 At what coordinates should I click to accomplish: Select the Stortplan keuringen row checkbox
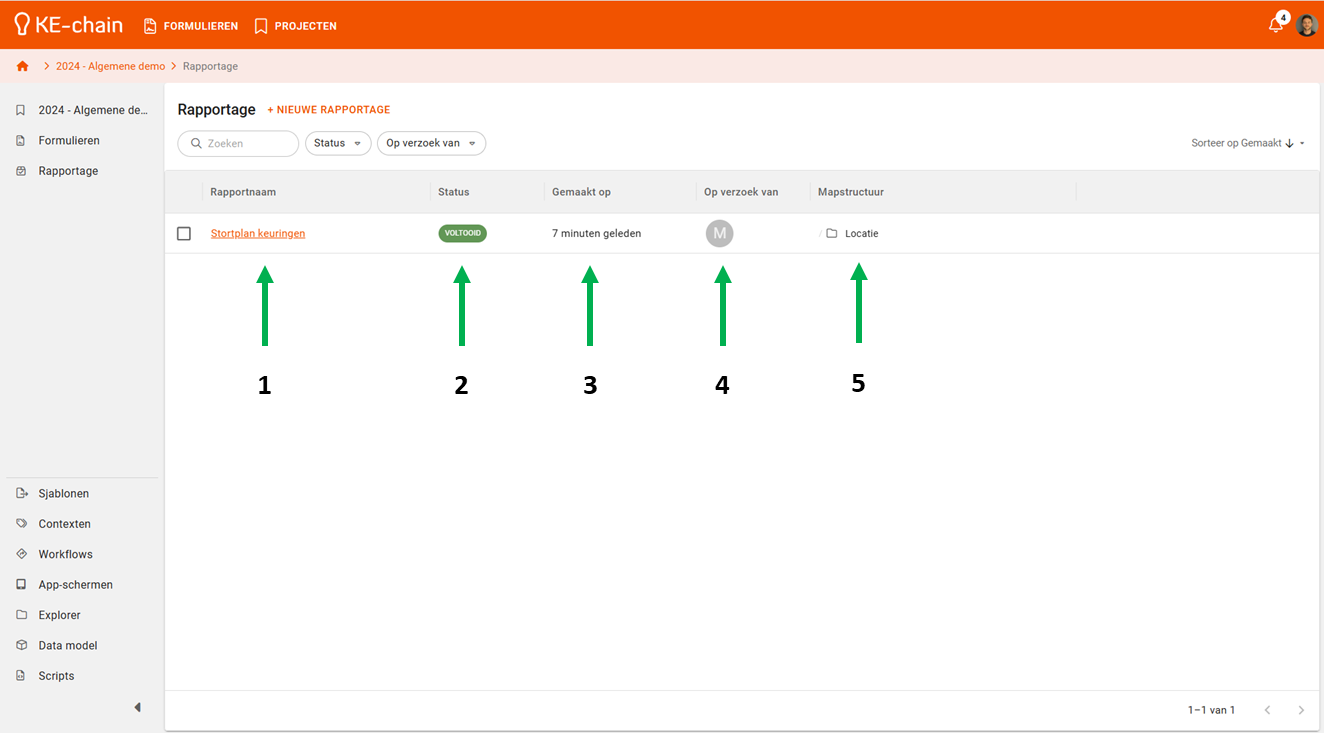click(184, 234)
